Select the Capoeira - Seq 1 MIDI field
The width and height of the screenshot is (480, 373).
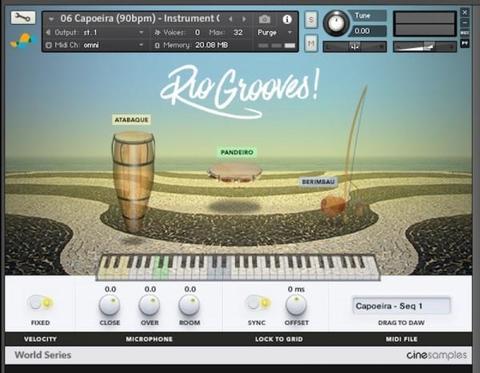click(x=401, y=306)
